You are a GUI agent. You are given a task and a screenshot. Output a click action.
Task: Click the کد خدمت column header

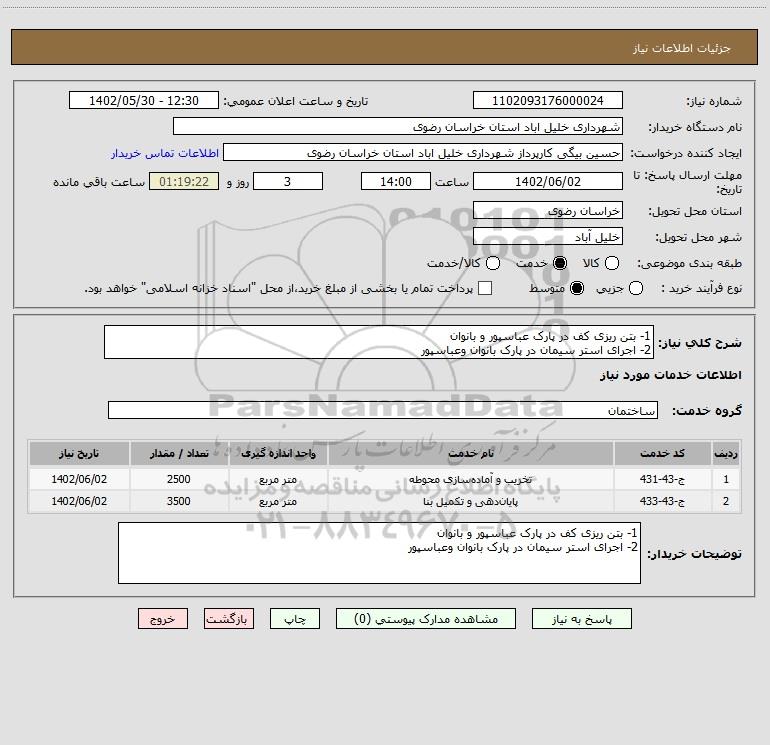pos(662,453)
